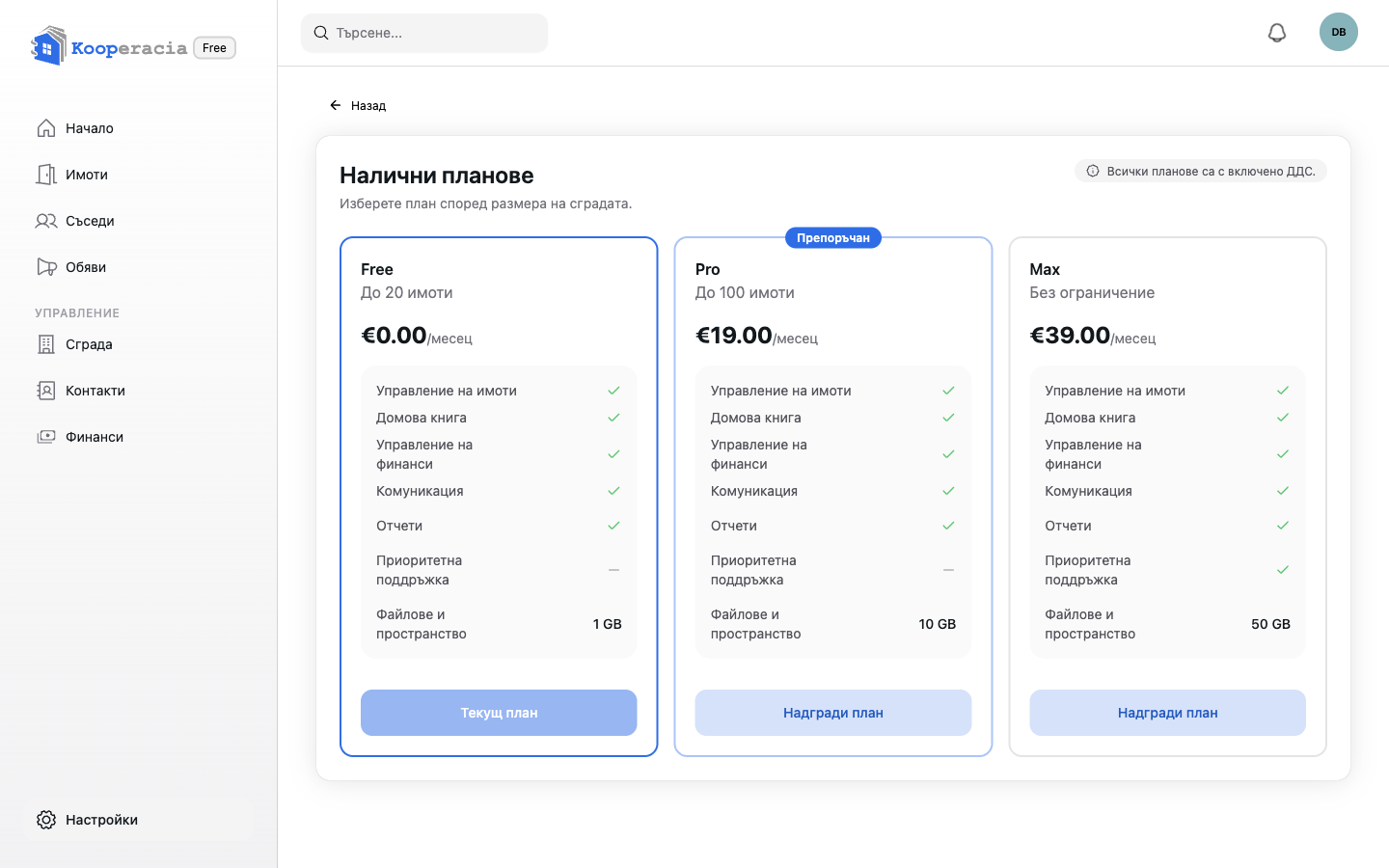Click the 1 GB storage value
The width and height of the screenshot is (1389, 868).
[x=608, y=624]
